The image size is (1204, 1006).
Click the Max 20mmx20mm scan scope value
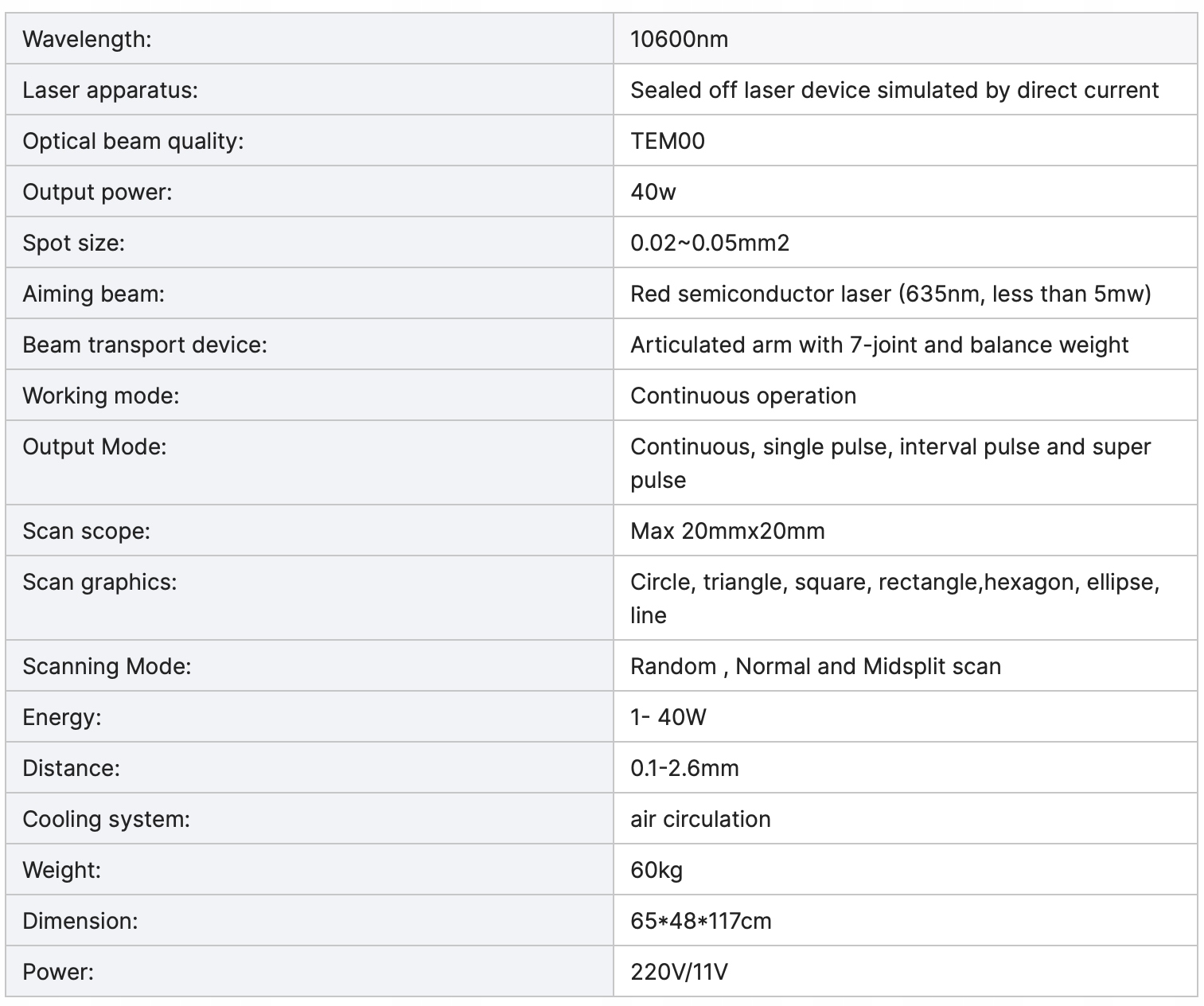point(727,531)
